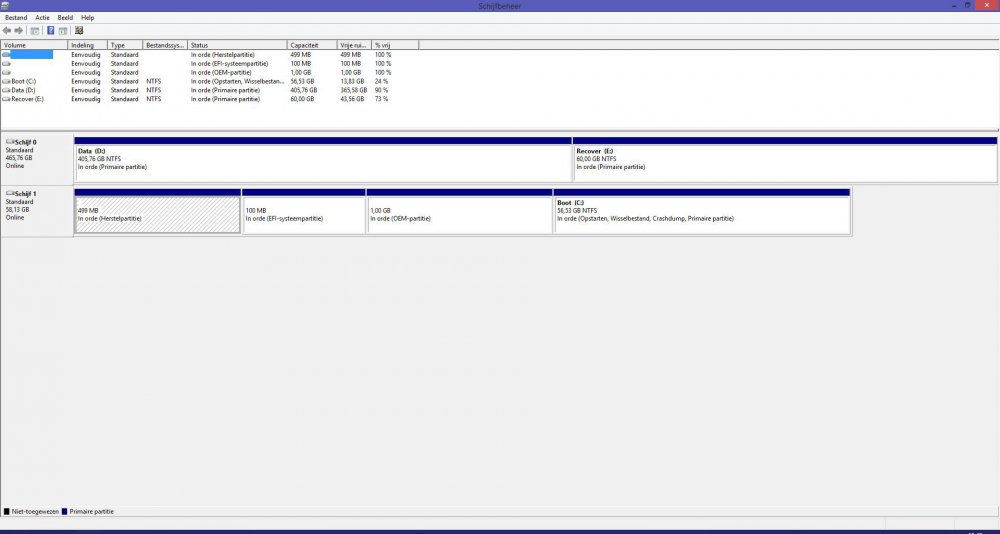
Task: Click the Schijf 1 disk icon
Action: tap(10, 193)
